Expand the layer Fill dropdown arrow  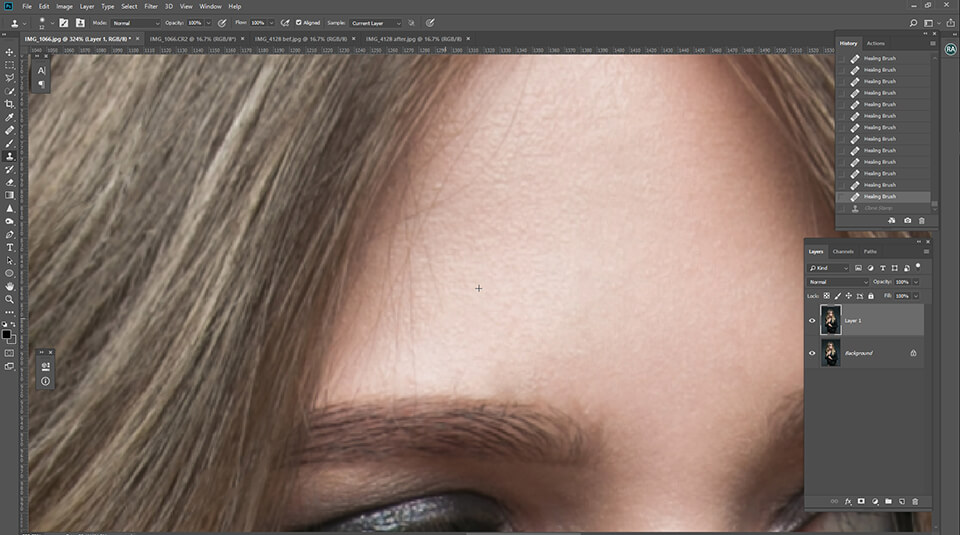[916, 296]
